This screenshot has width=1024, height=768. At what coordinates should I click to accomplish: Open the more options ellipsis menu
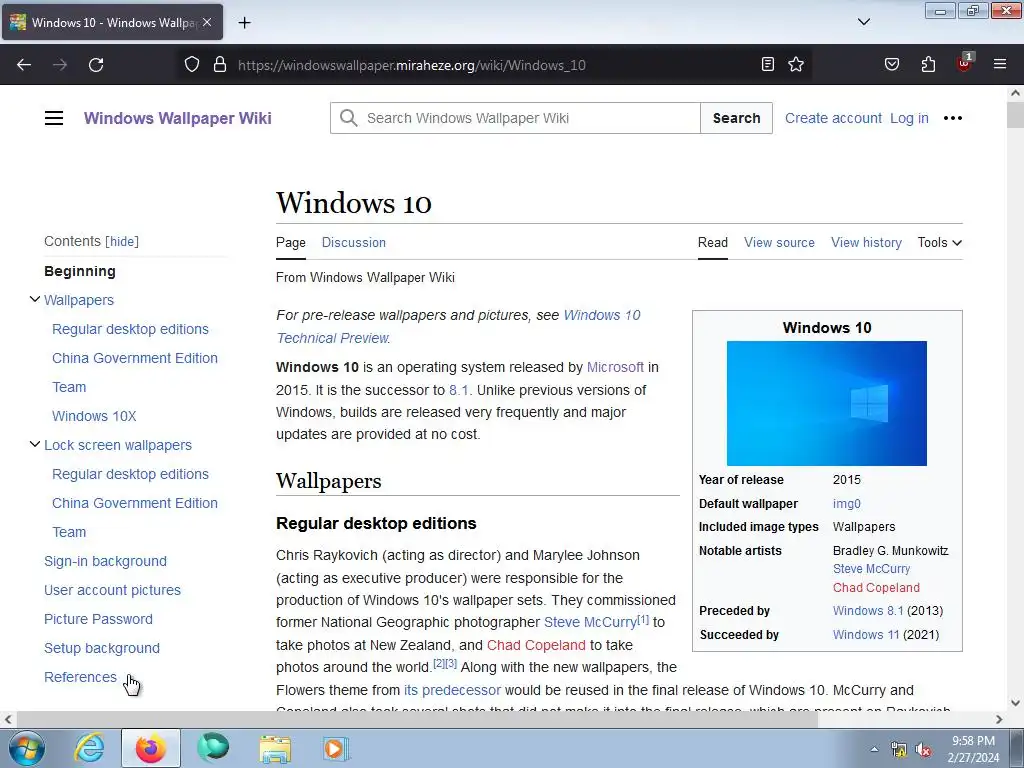coord(953,118)
